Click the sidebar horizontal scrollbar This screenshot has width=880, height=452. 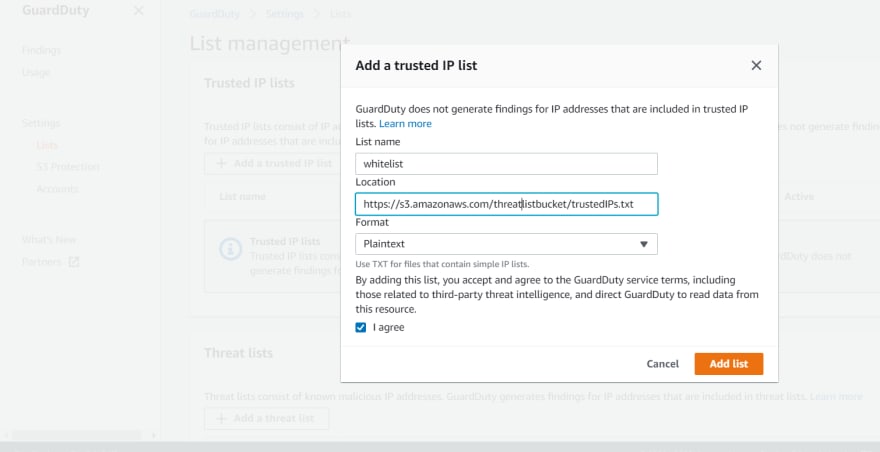(76, 435)
